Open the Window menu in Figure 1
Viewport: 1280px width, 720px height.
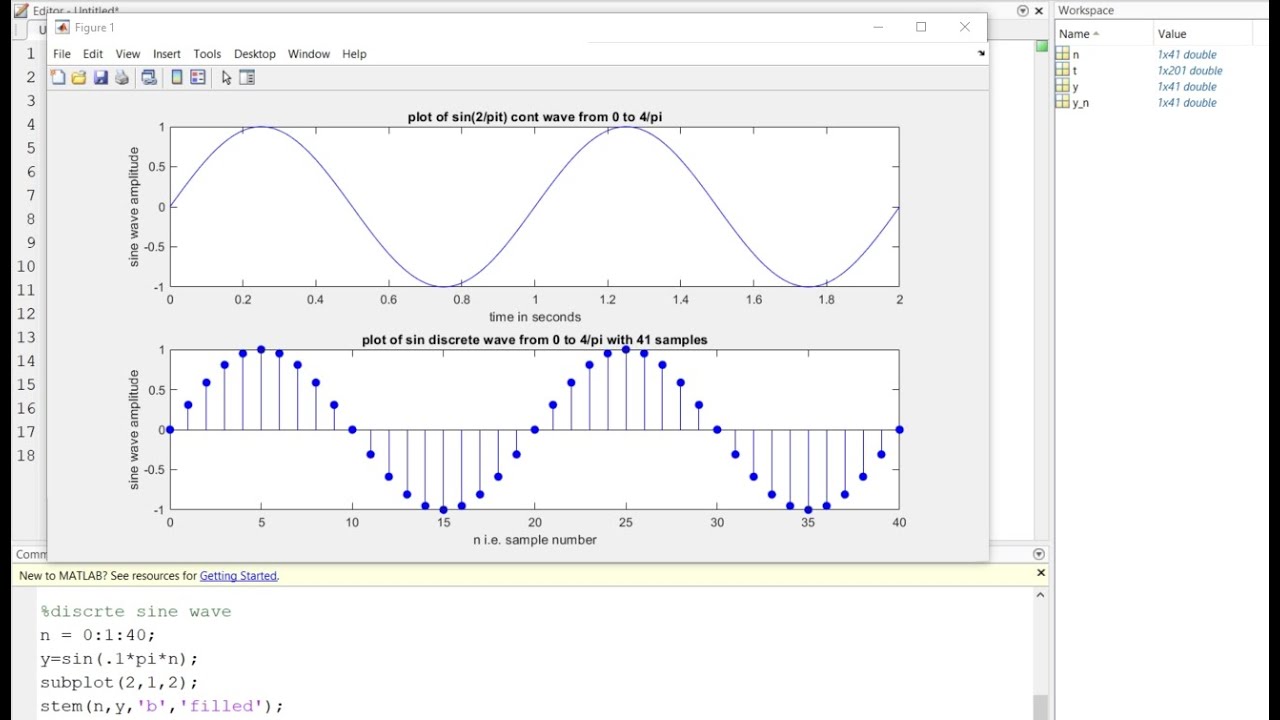[309, 54]
